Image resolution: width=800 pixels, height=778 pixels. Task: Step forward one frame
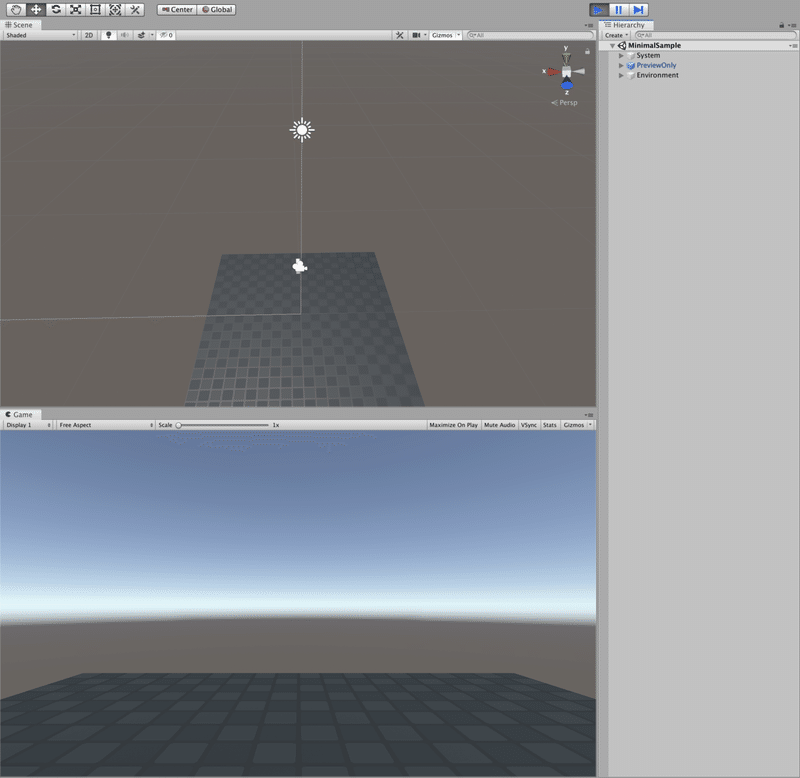point(638,10)
